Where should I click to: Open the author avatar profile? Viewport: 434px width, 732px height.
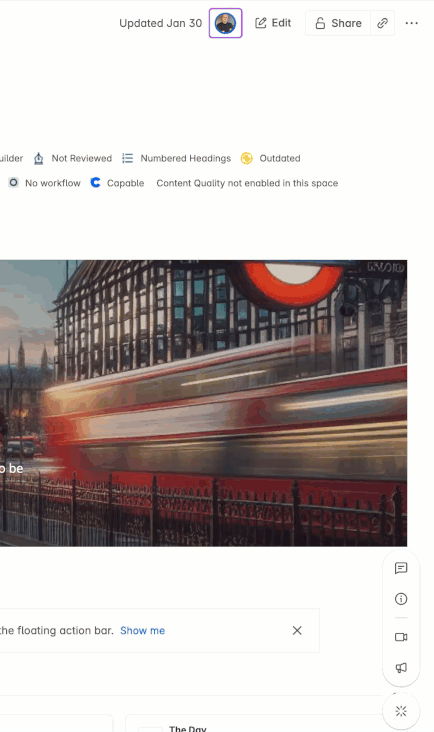pos(225,23)
